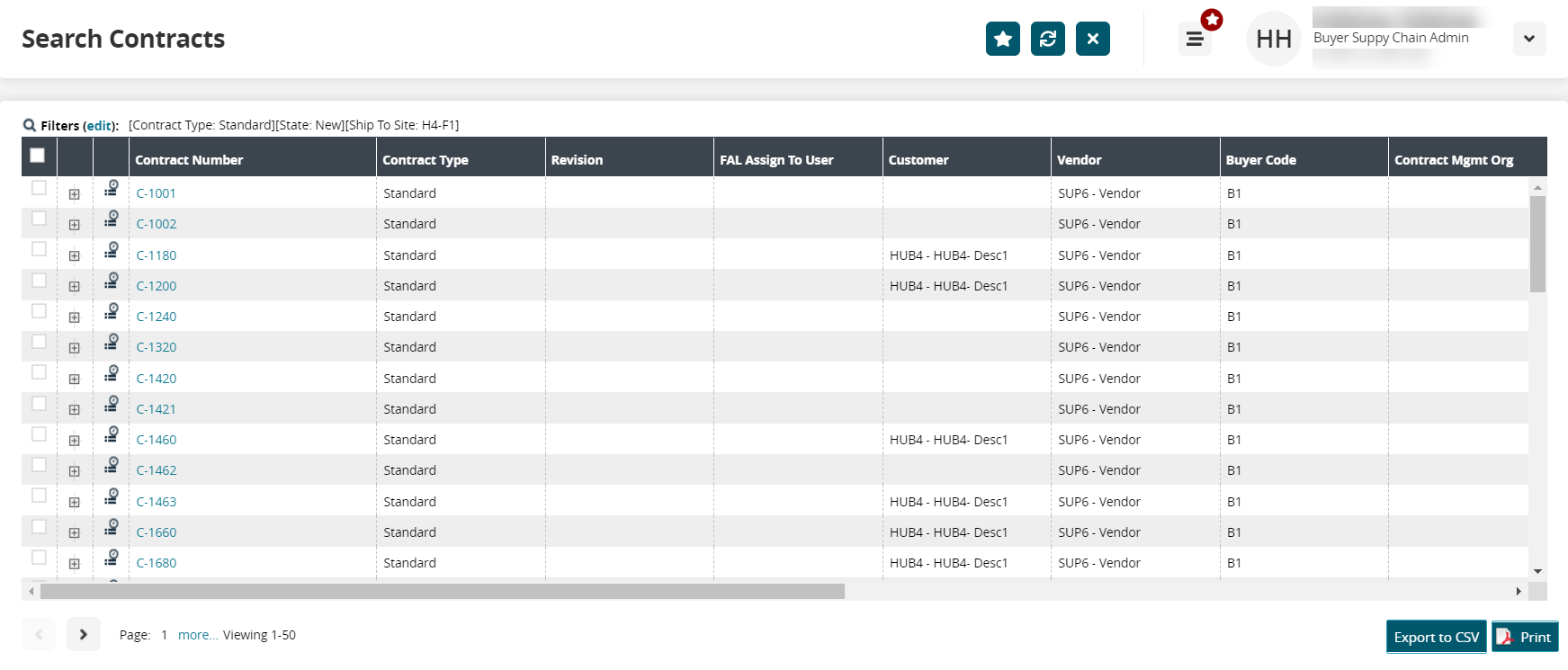Edit the applied filters
Screen dimensions: 1568x670
coord(99,126)
